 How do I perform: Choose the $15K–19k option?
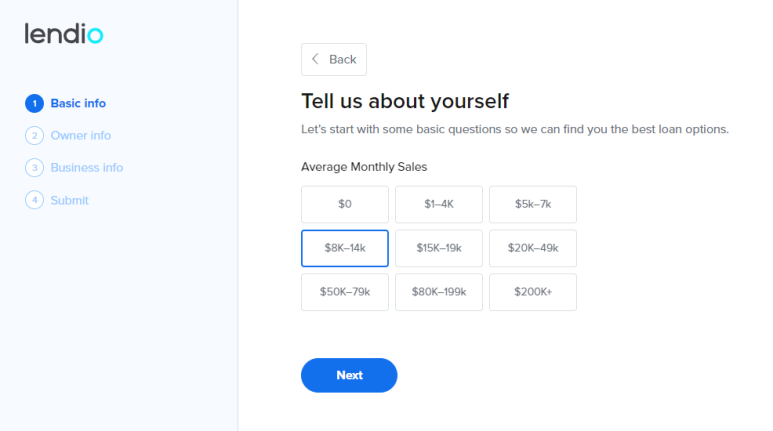(439, 248)
